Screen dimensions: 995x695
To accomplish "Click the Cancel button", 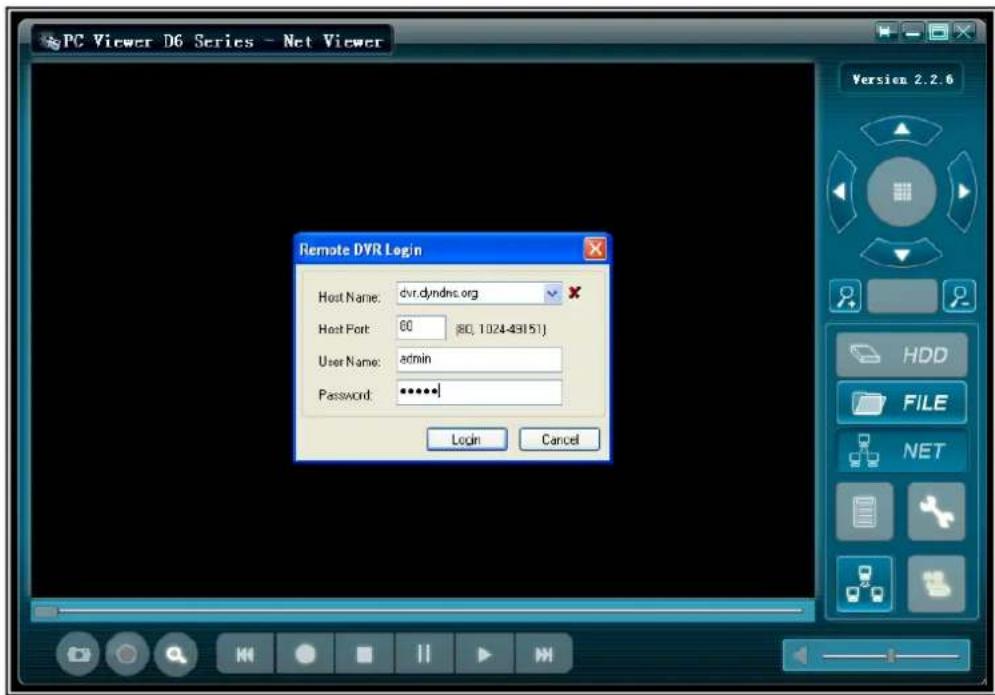I will (x=559, y=439).
